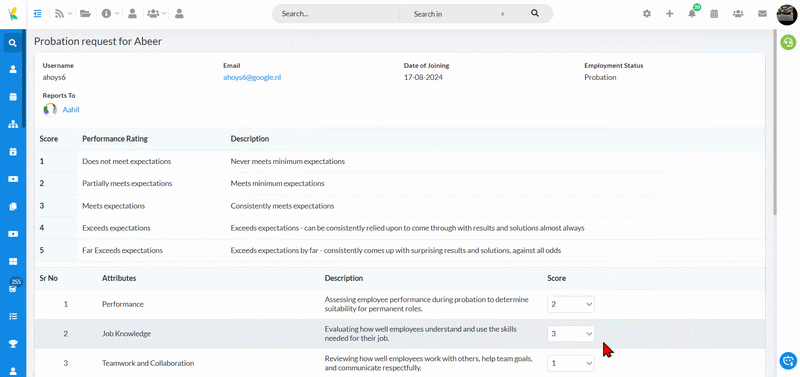The height and width of the screenshot is (377, 800).
Task: Click the page vertical scrollbar
Action: pyautogui.click(x=775, y=122)
